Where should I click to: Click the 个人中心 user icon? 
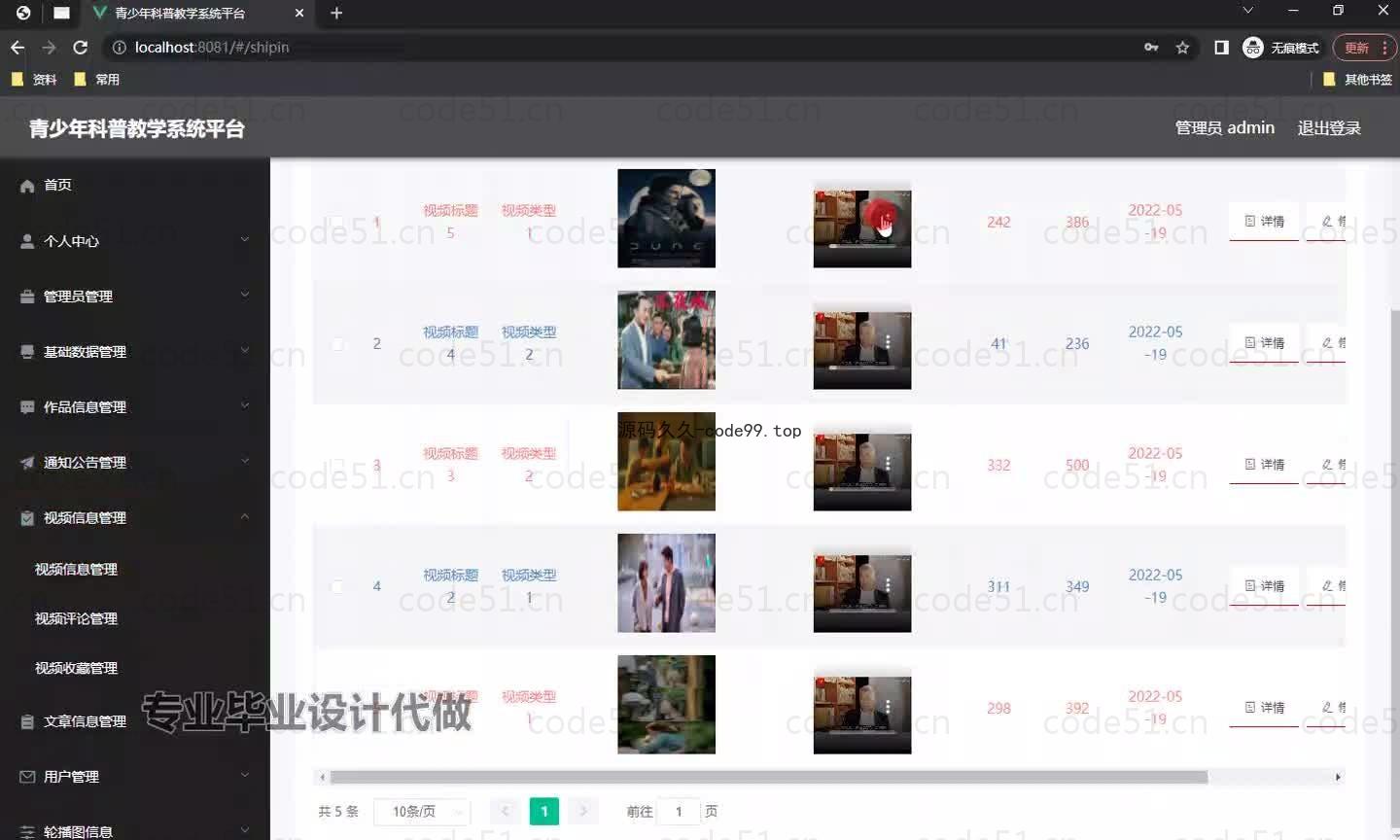27,241
